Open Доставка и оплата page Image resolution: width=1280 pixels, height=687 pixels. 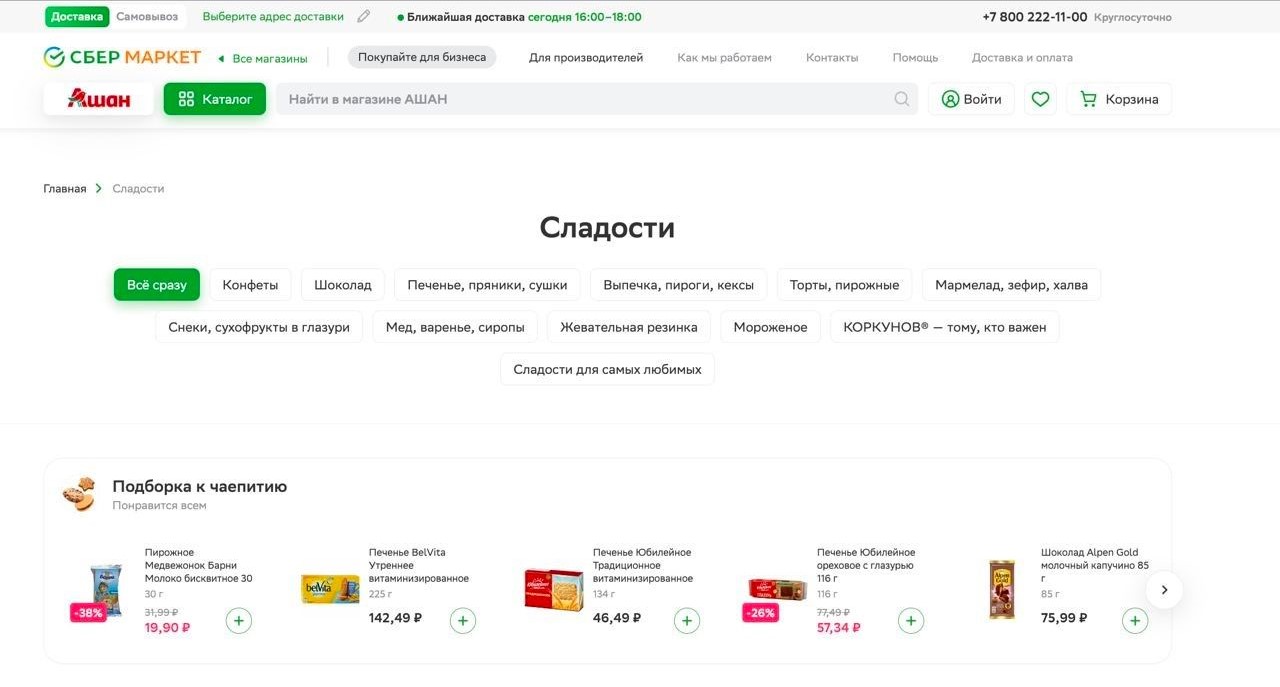click(1022, 58)
